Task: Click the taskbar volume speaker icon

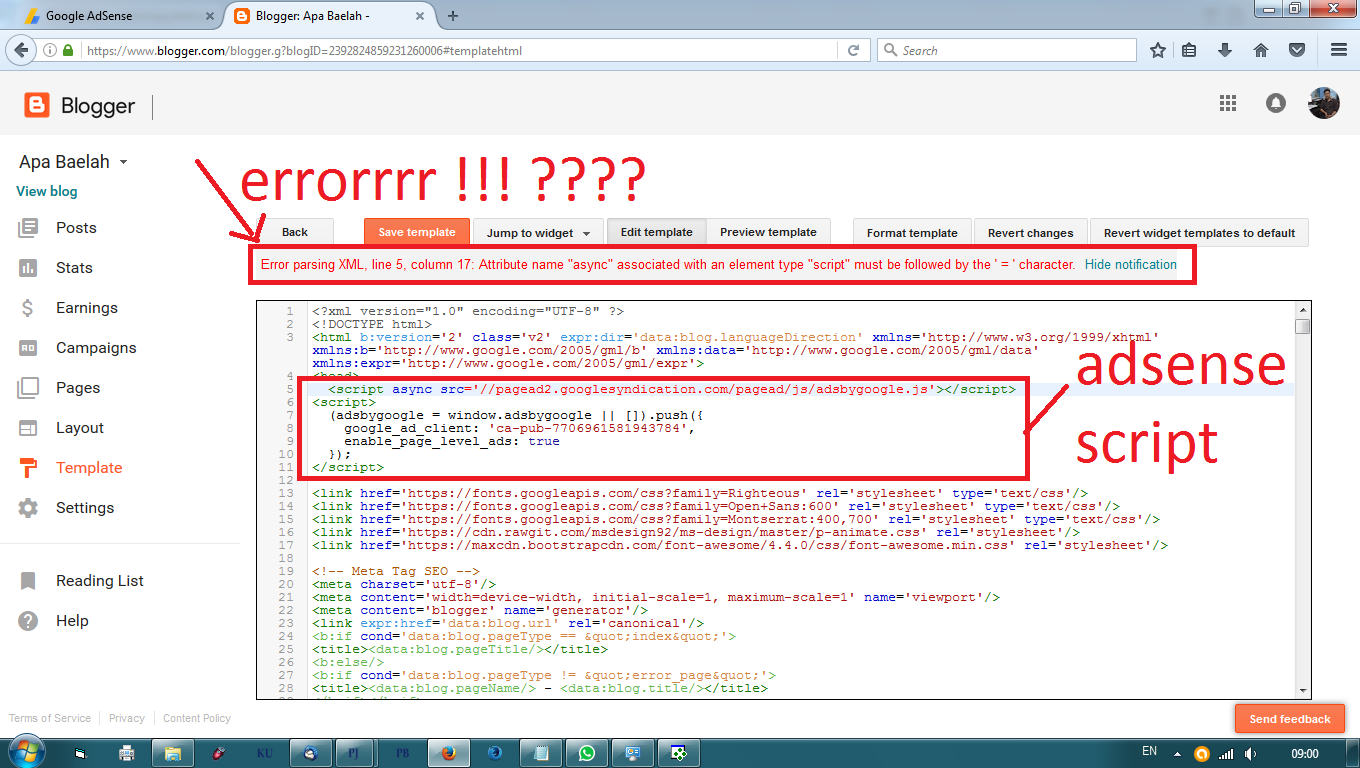Action: [1250, 753]
